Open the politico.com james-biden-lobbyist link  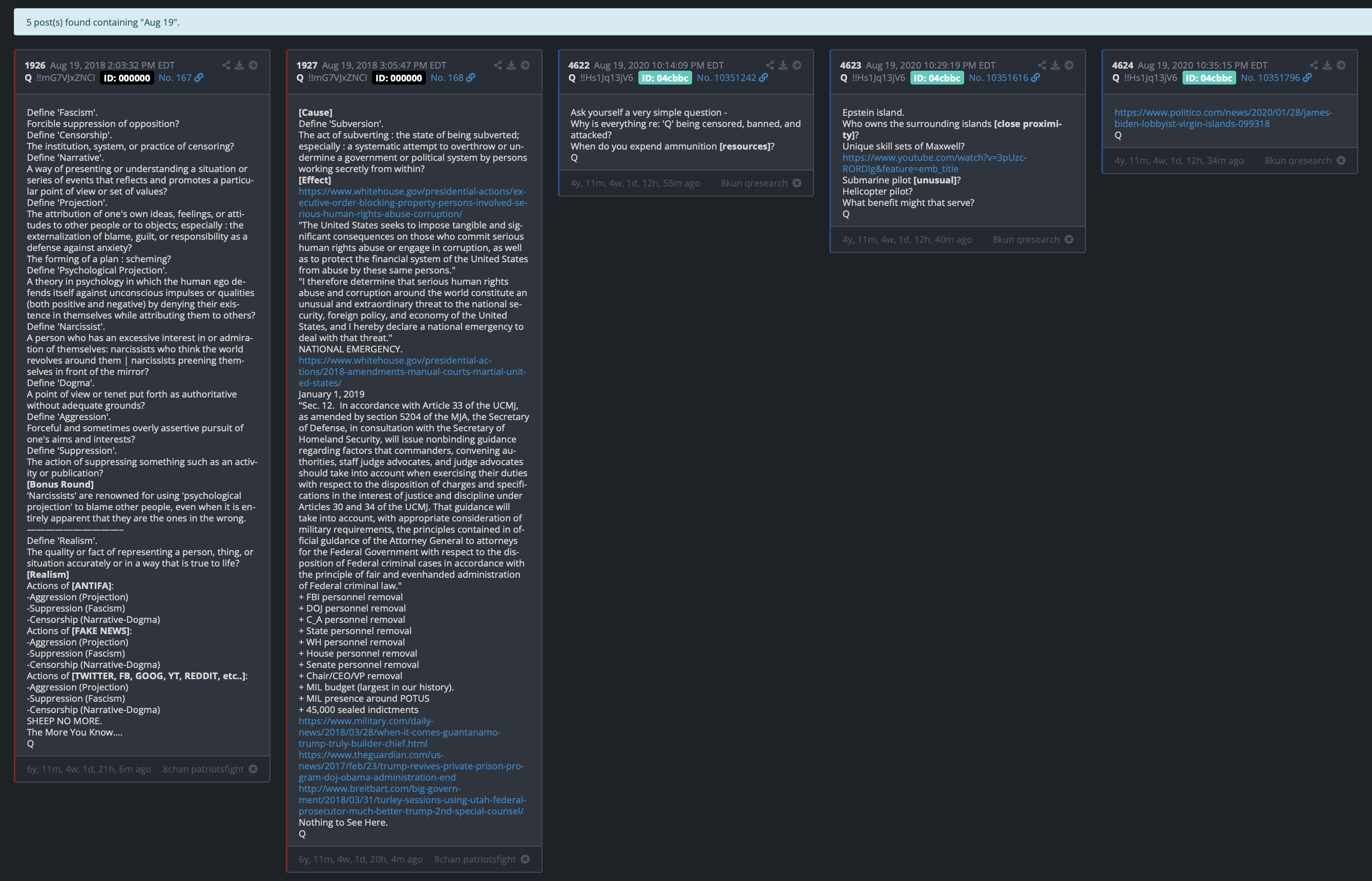1223,118
